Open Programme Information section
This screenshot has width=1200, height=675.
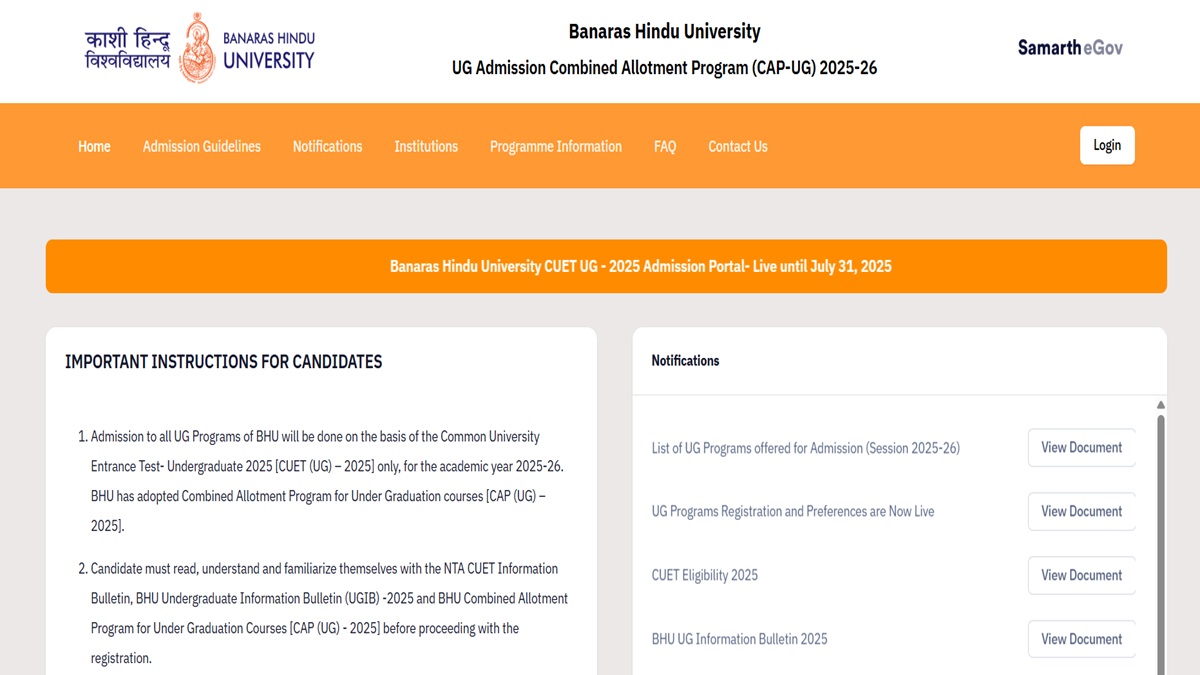pos(555,146)
